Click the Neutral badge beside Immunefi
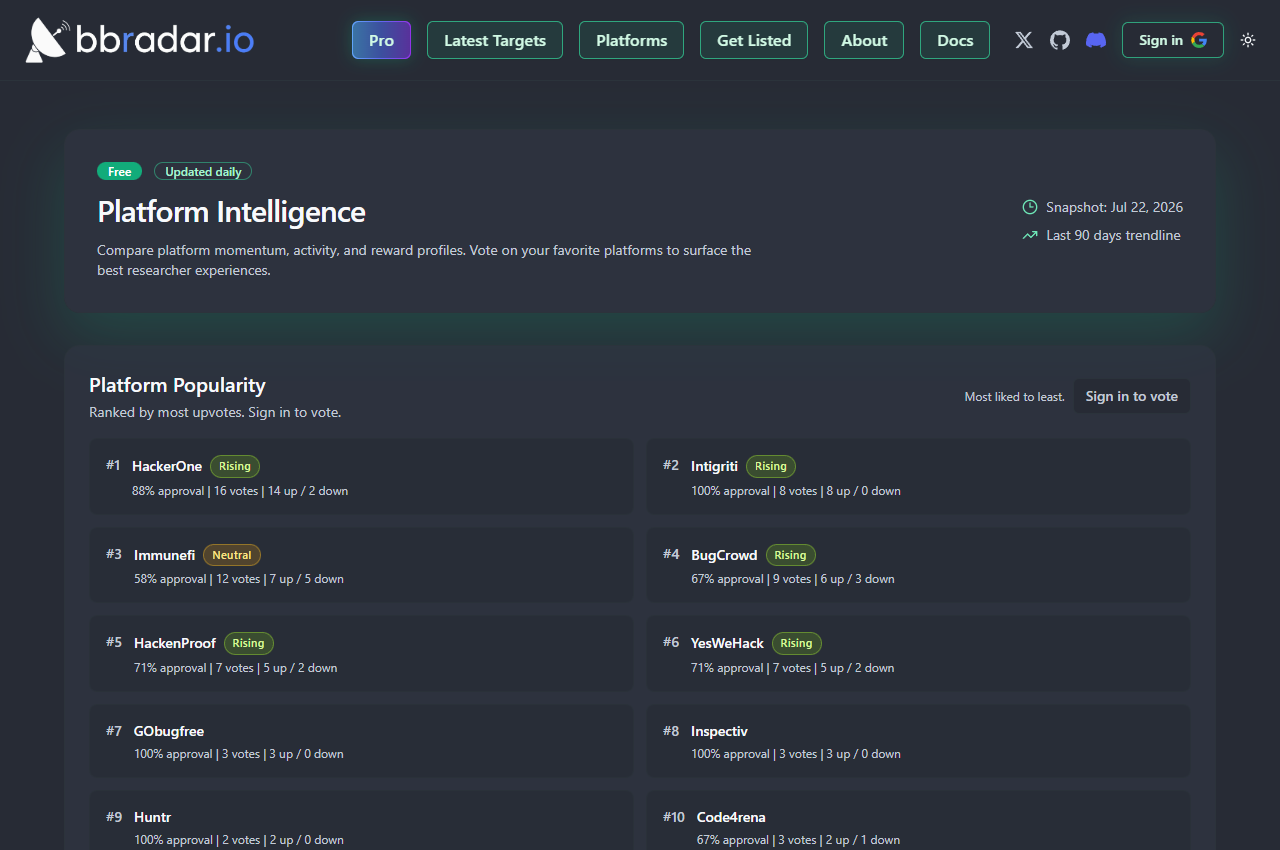1280x850 pixels. point(232,555)
